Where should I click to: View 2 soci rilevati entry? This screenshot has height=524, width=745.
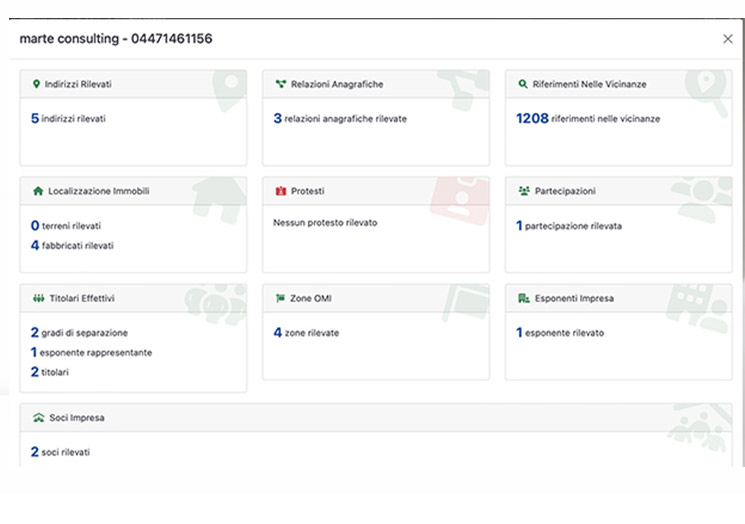60,452
